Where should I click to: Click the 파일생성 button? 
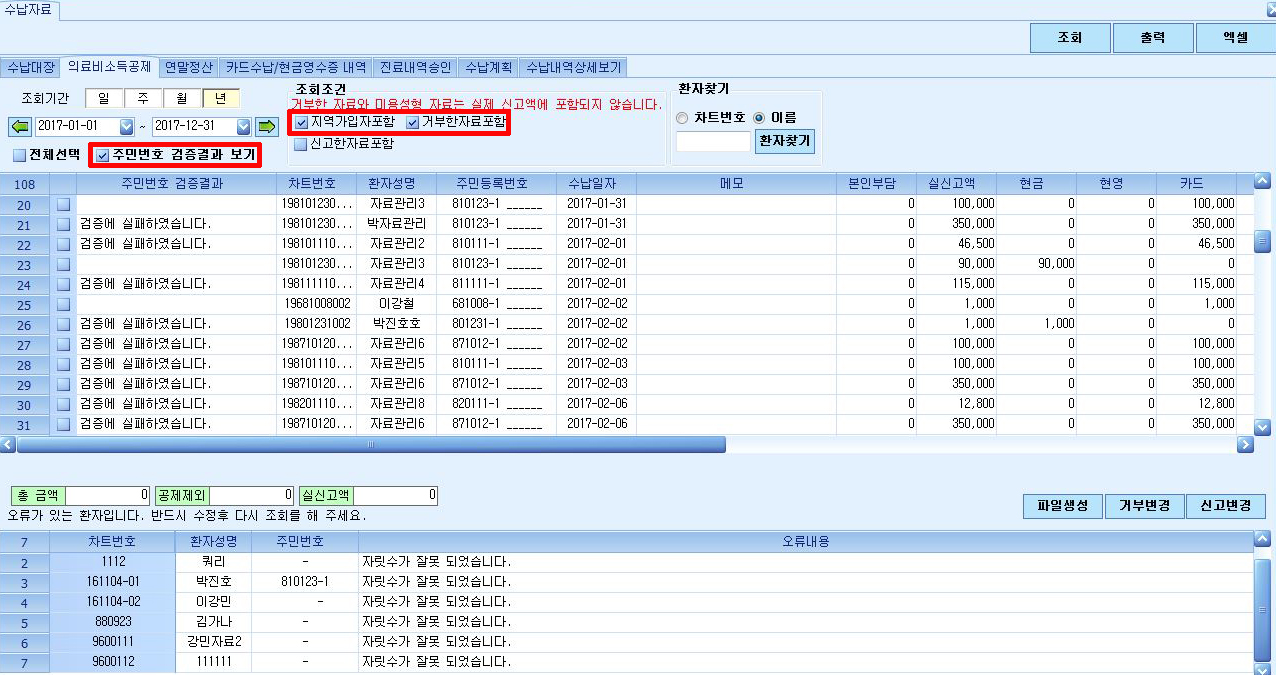1062,505
